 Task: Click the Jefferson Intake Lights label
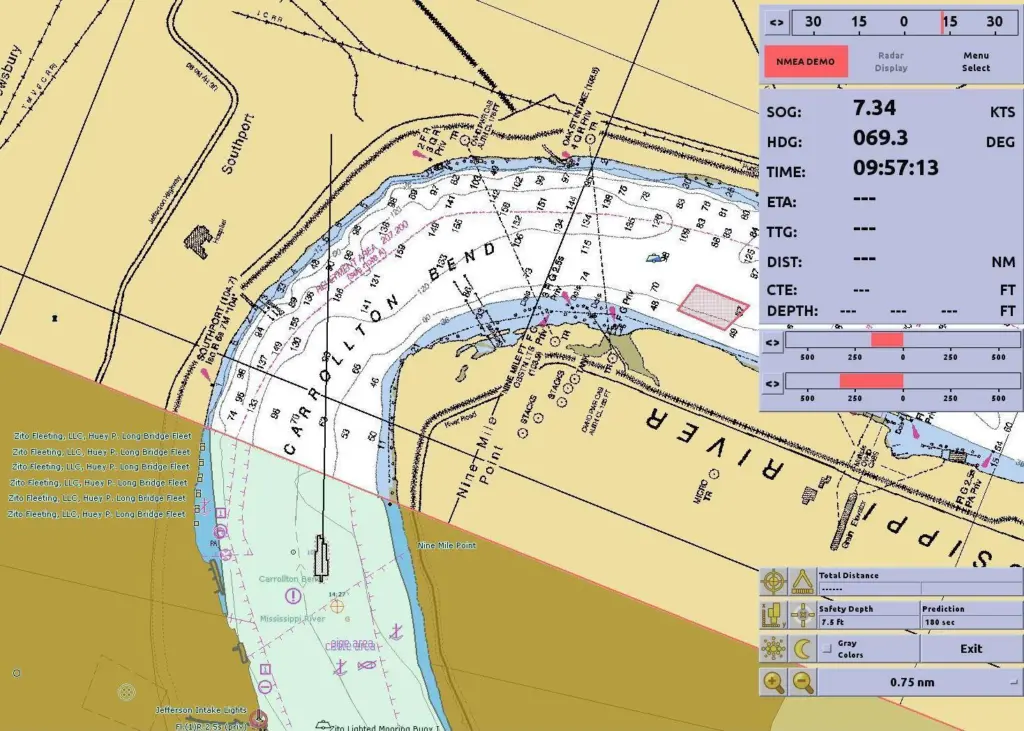[200, 710]
